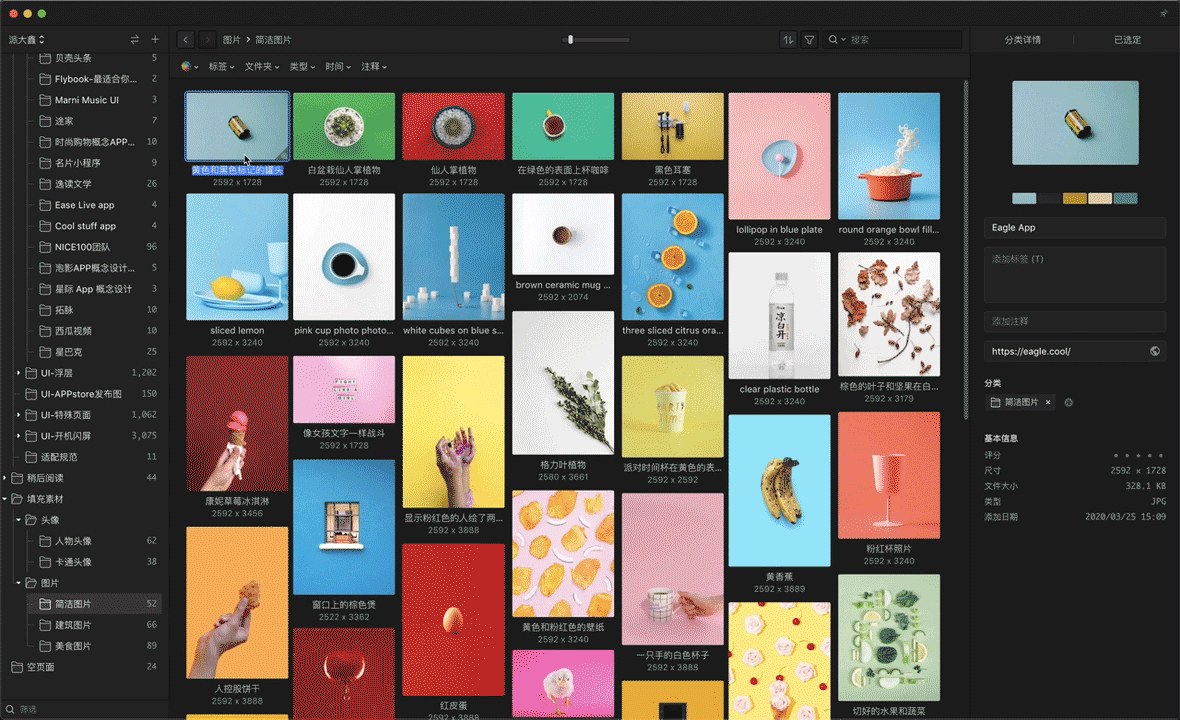
Task: Open the filter funnel icon
Action: click(809, 40)
